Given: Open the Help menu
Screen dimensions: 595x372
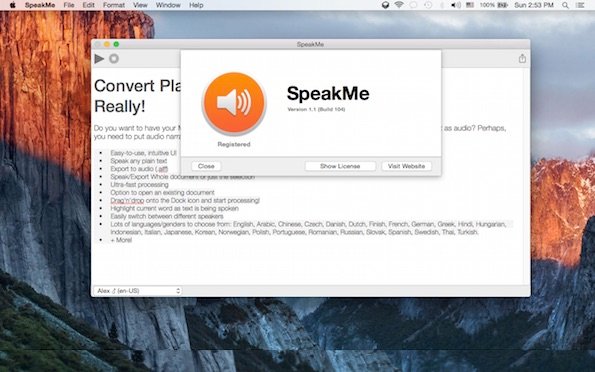Looking at the screenshot, I should tap(196, 5).
